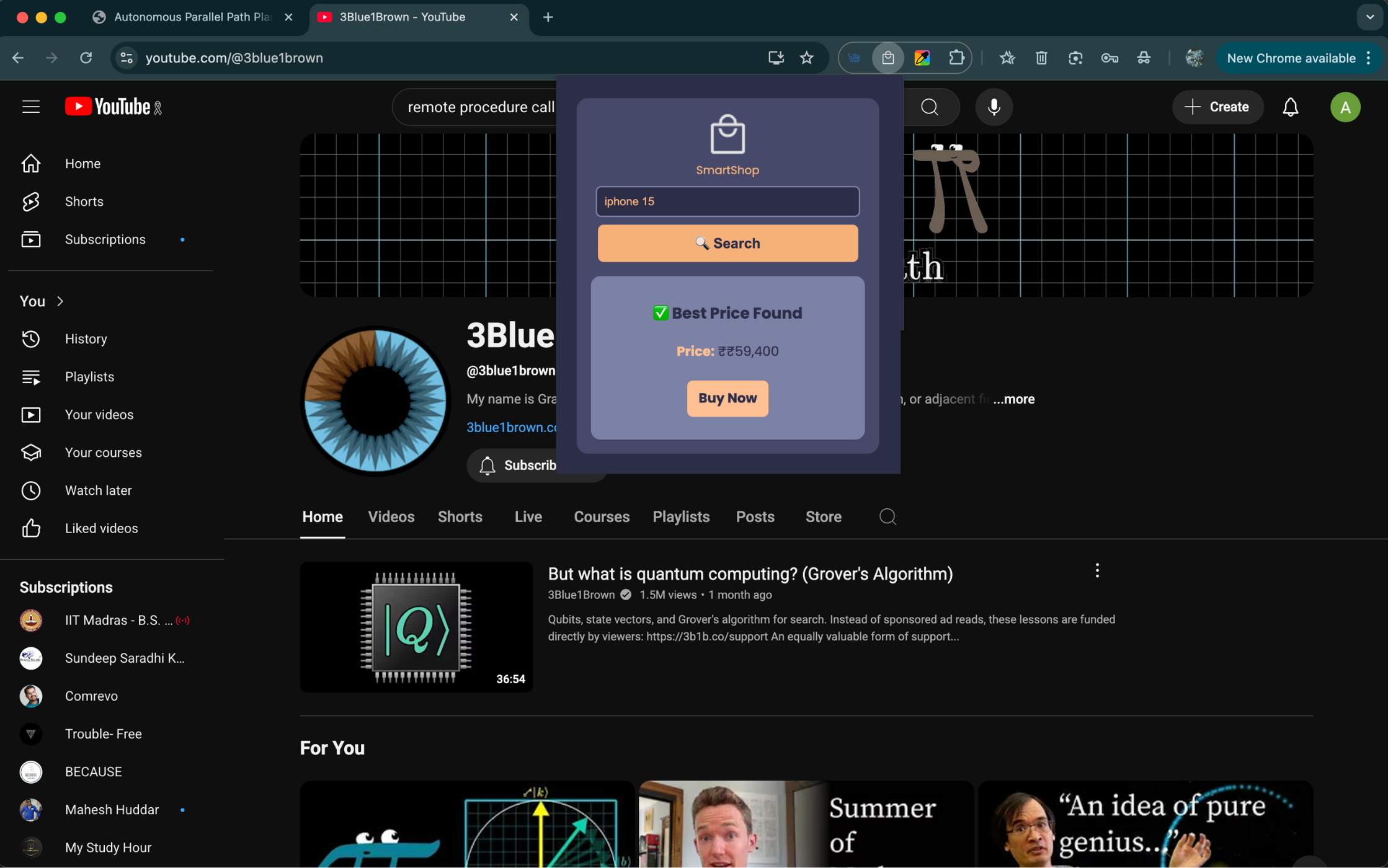Click the Create button
Image resolution: width=1388 pixels, height=868 pixels.
click(x=1217, y=107)
